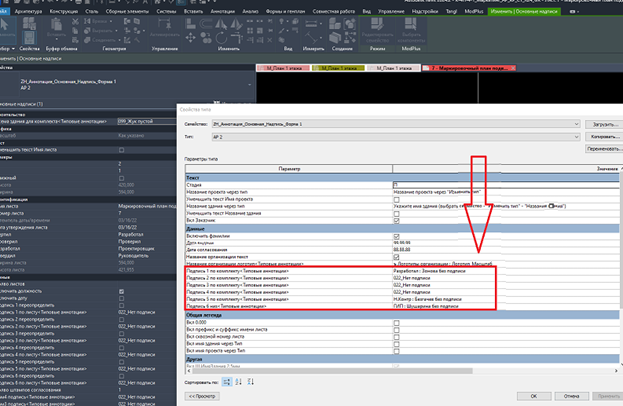Select the Offset tool icon
Screen dimensions: 623x406
206,24
